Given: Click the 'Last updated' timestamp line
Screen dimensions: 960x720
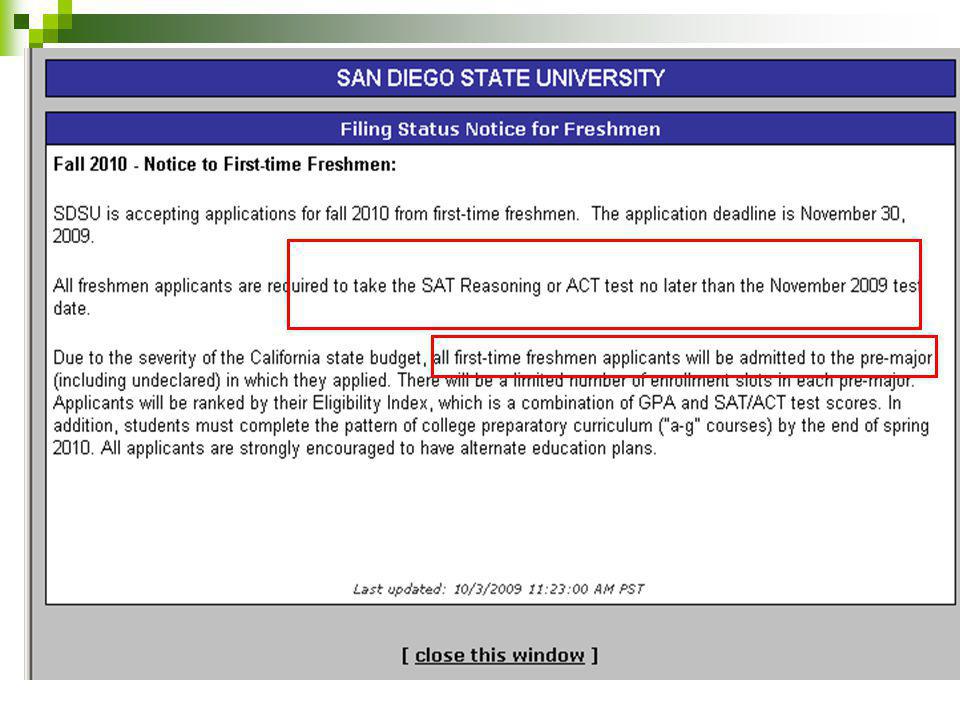Looking at the screenshot, I should pos(498,589).
